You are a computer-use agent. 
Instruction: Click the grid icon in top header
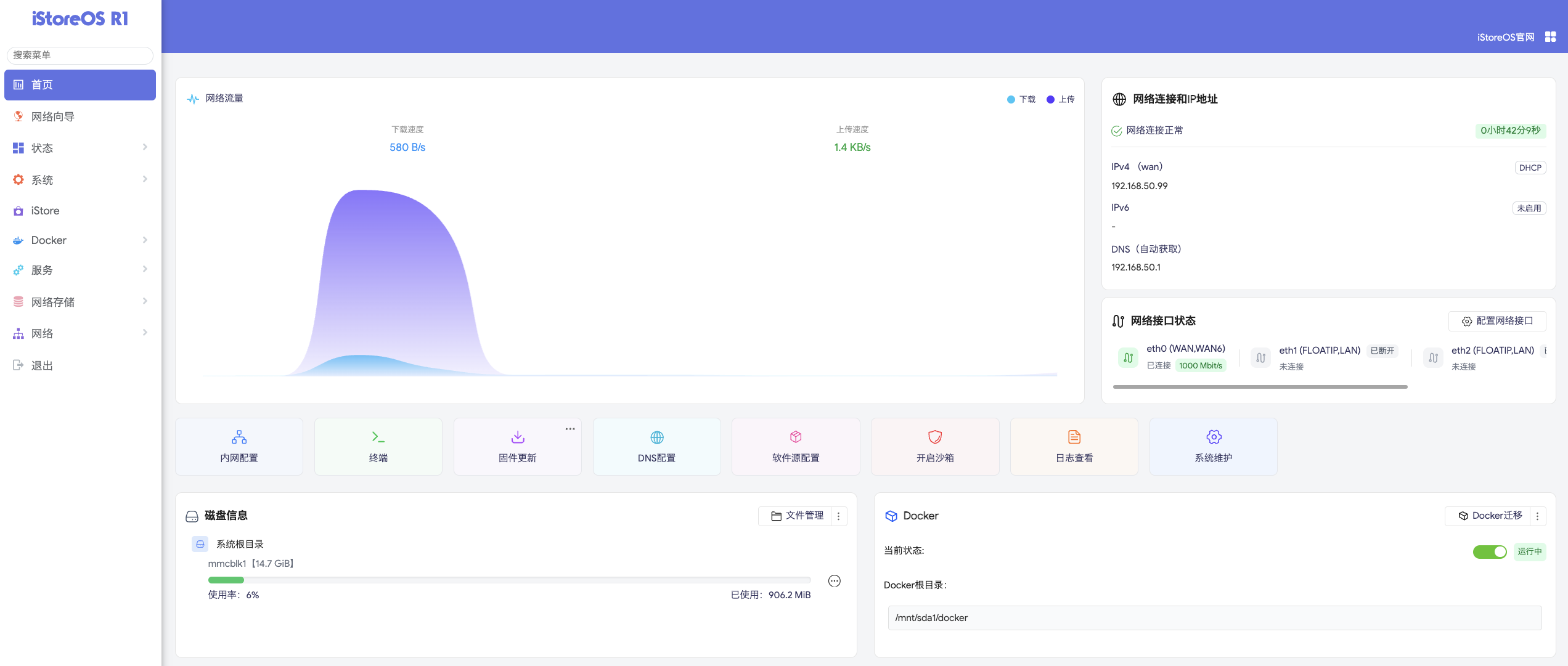[x=1551, y=37]
